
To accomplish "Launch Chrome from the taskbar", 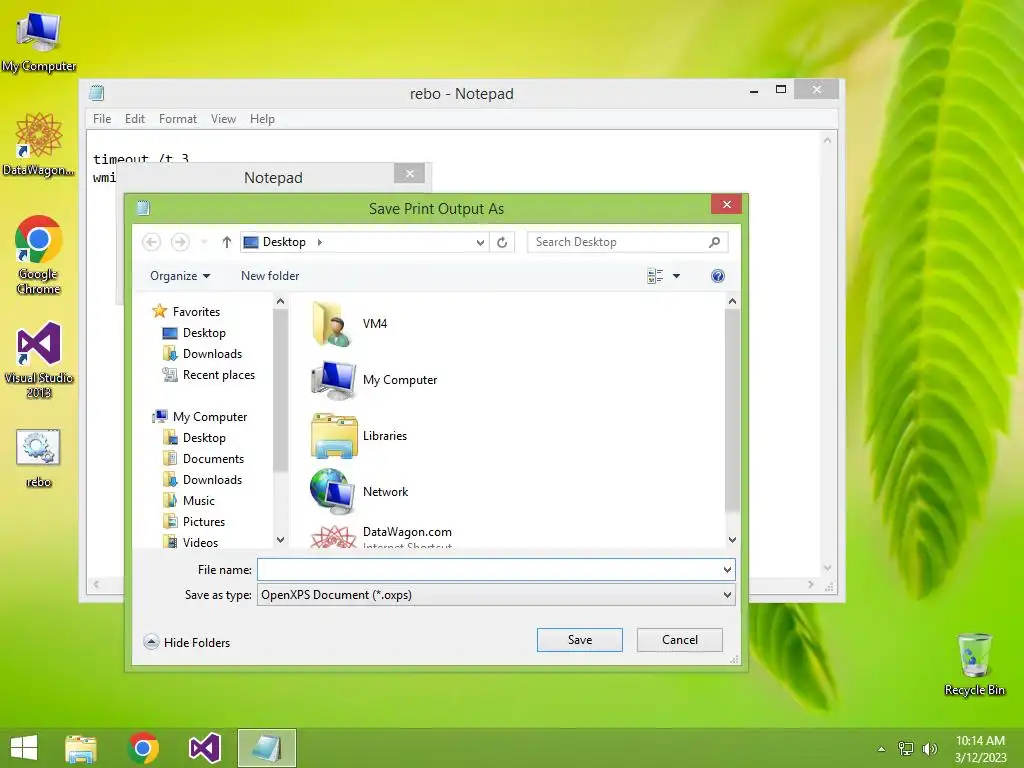I will point(143,748).
